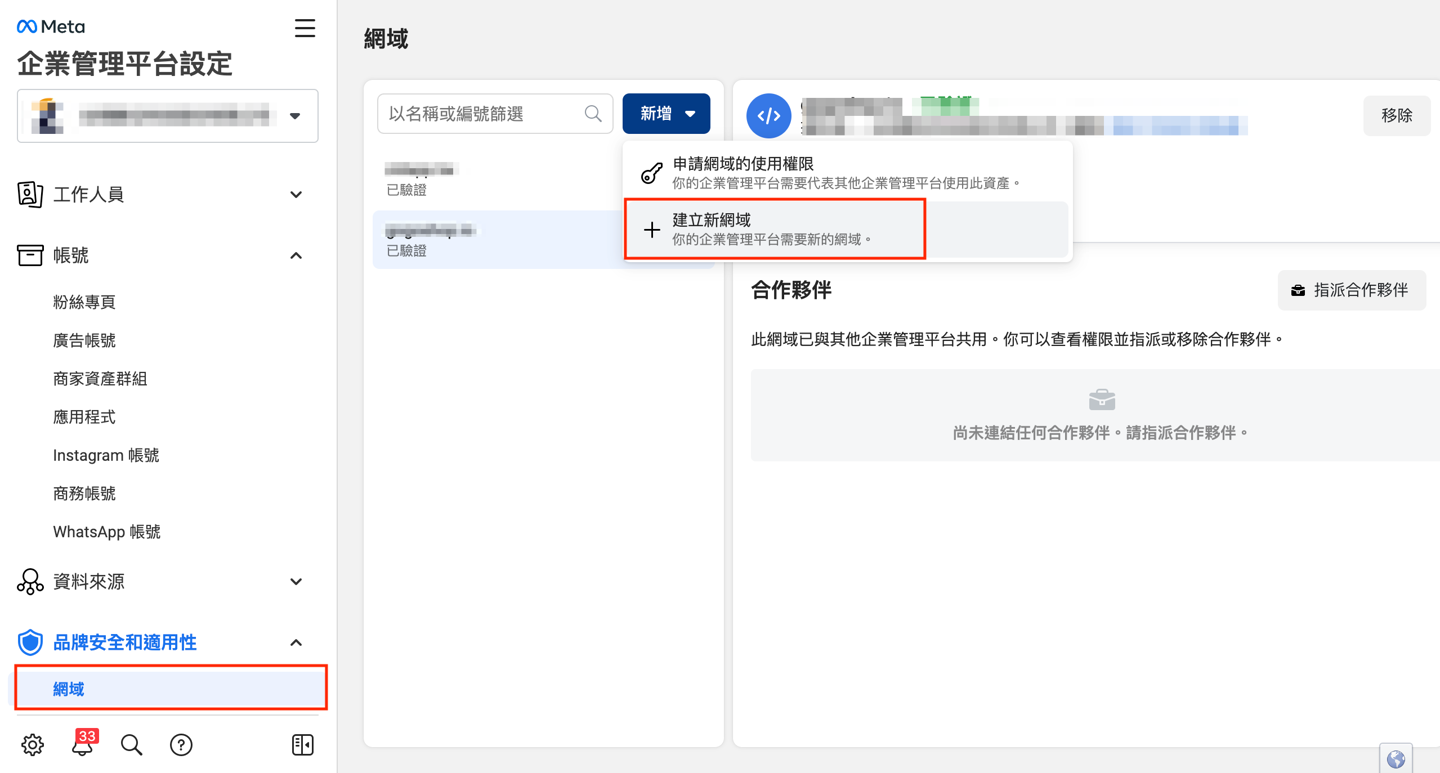Image resolution: width=1440 pixels, height=773 pixels.
Task: Click the 移除 button
Action: coord(1397,116)
